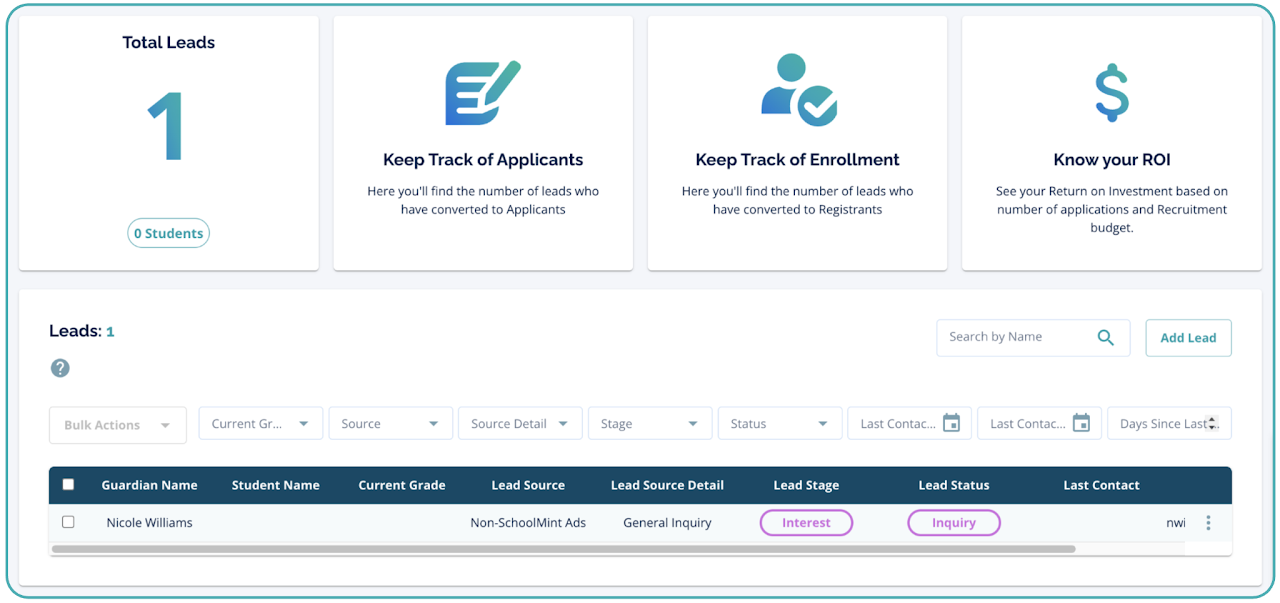The height and width of the screenshot is (603, 1280).
Task: Click the horizontal scrollbar under the table
Action: click(562, 549)
